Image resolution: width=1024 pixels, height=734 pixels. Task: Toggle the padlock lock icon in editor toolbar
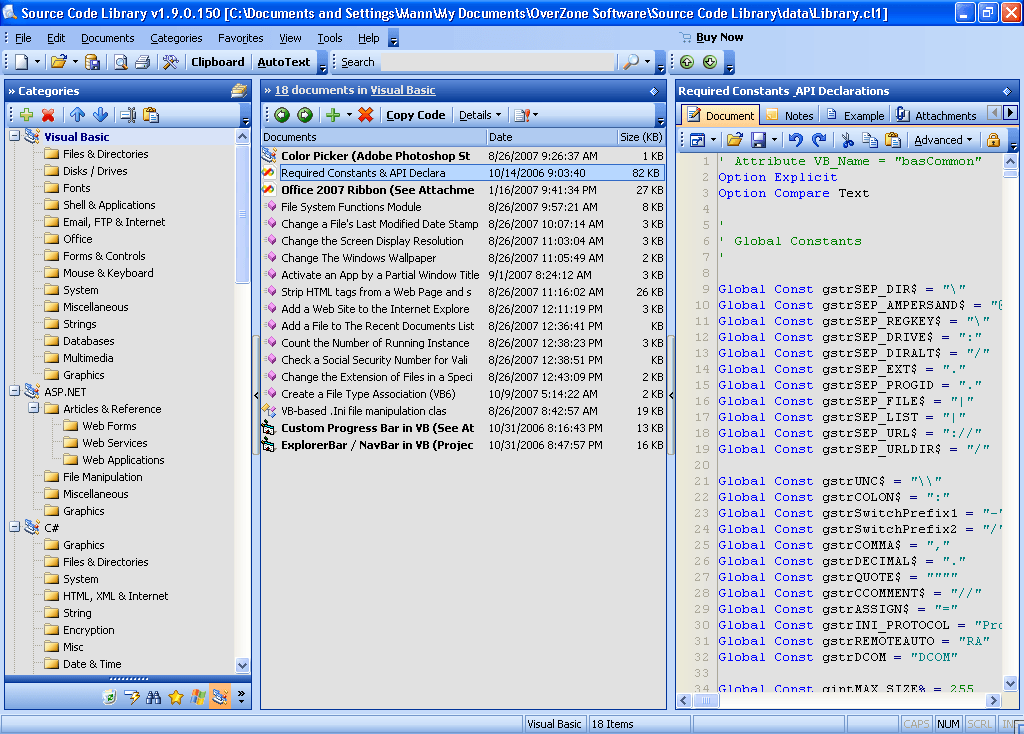[993, 140]
